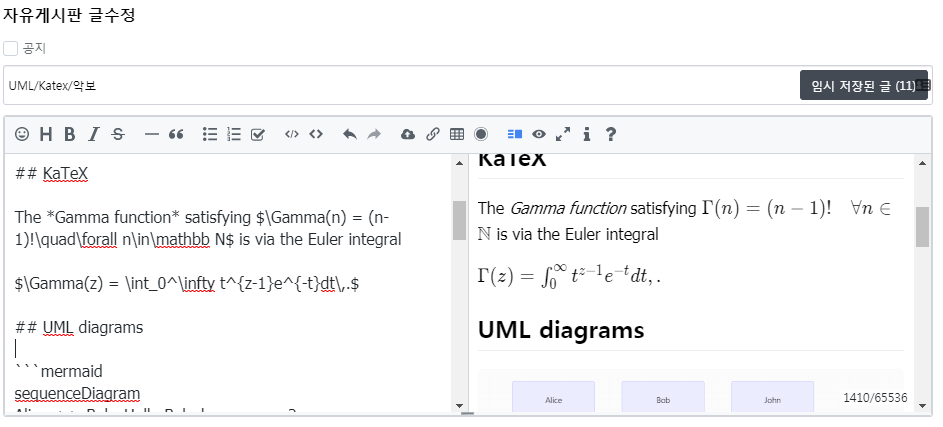This screenshot has width=943, height=427.
Task: Insert a heading with H icon
Action: pos(46,134)
